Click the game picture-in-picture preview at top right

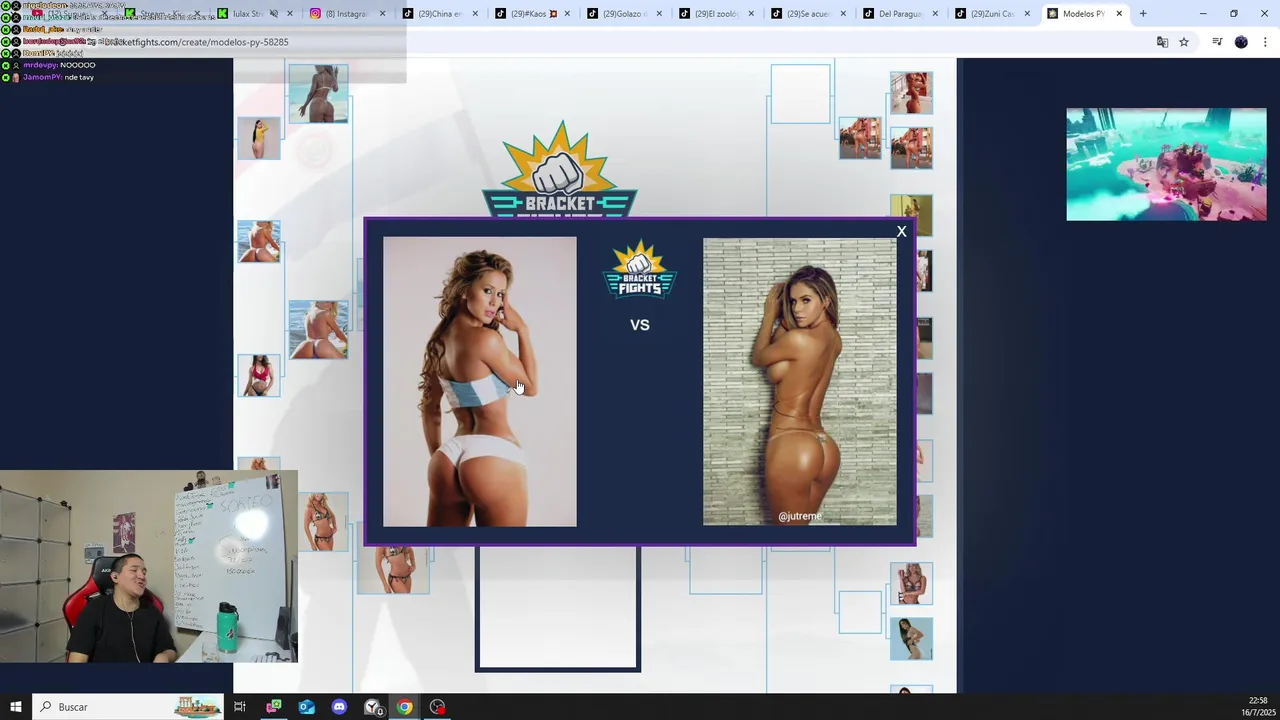pos(1166,164)
